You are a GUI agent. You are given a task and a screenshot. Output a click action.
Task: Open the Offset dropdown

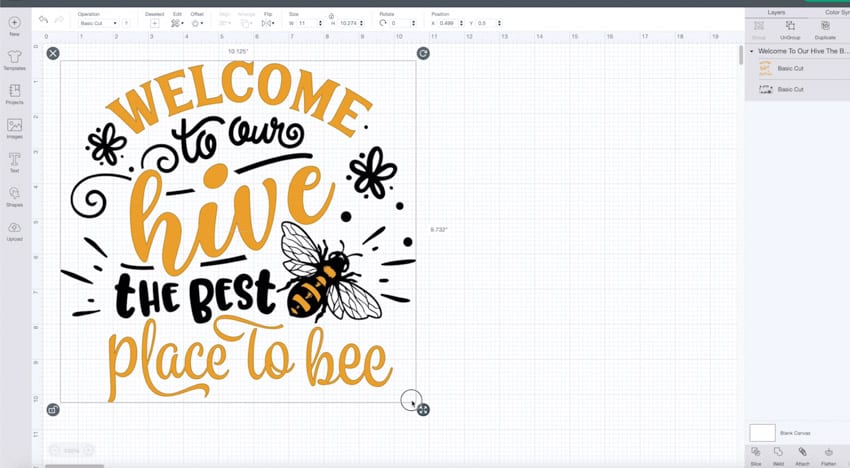(x=198, y=23)
